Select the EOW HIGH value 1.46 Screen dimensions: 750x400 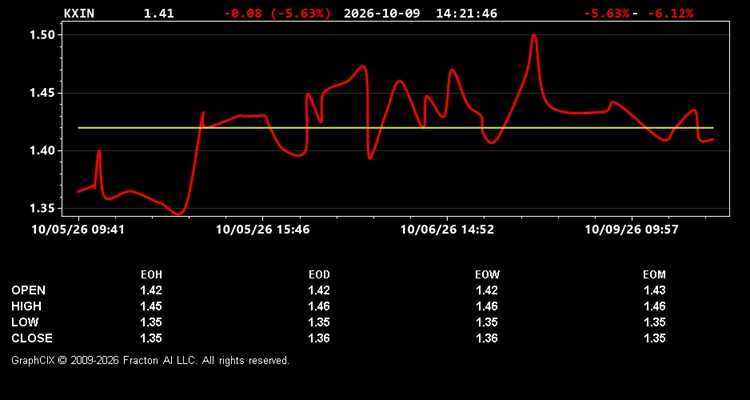pyautogui.click(x=487, y=306)
